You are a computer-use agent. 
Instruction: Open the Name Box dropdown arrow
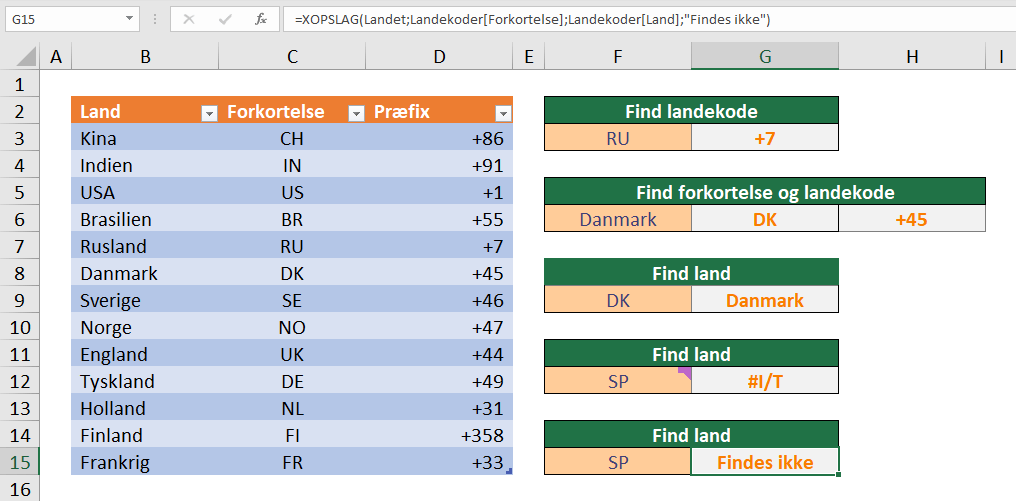(x=130, y=19)
